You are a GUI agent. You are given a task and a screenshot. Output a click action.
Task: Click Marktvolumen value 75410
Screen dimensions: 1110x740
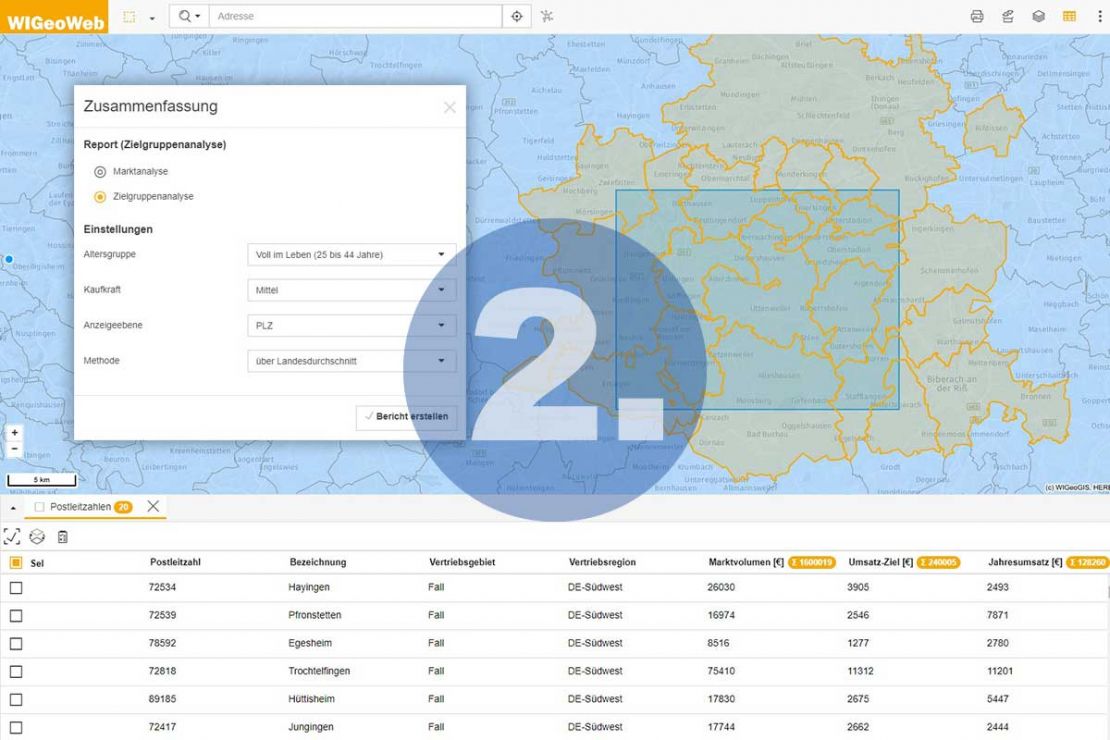click(721, 671)
